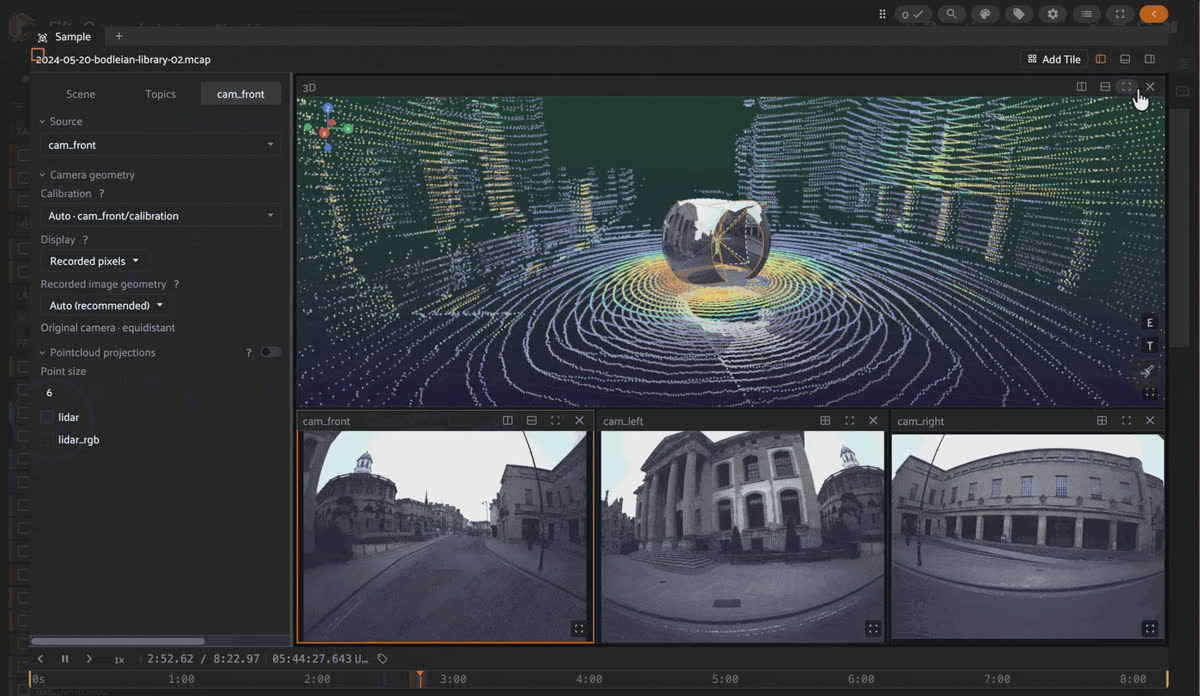Open settings with the gear icon

(1052, 14)
